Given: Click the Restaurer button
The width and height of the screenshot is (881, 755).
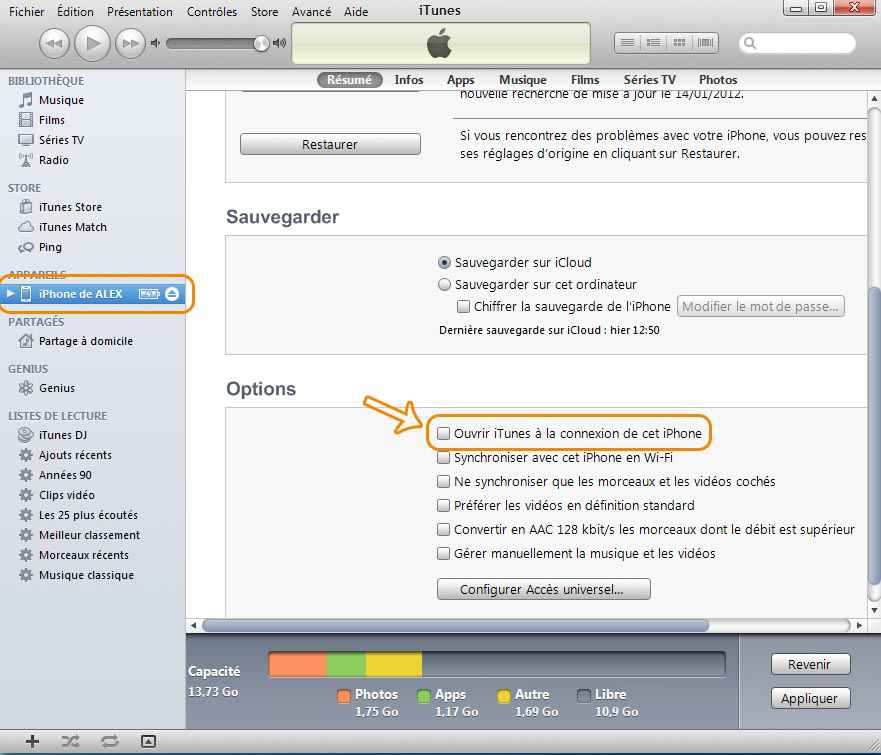Looking at the screenshot, I should (x=330, y=144).
